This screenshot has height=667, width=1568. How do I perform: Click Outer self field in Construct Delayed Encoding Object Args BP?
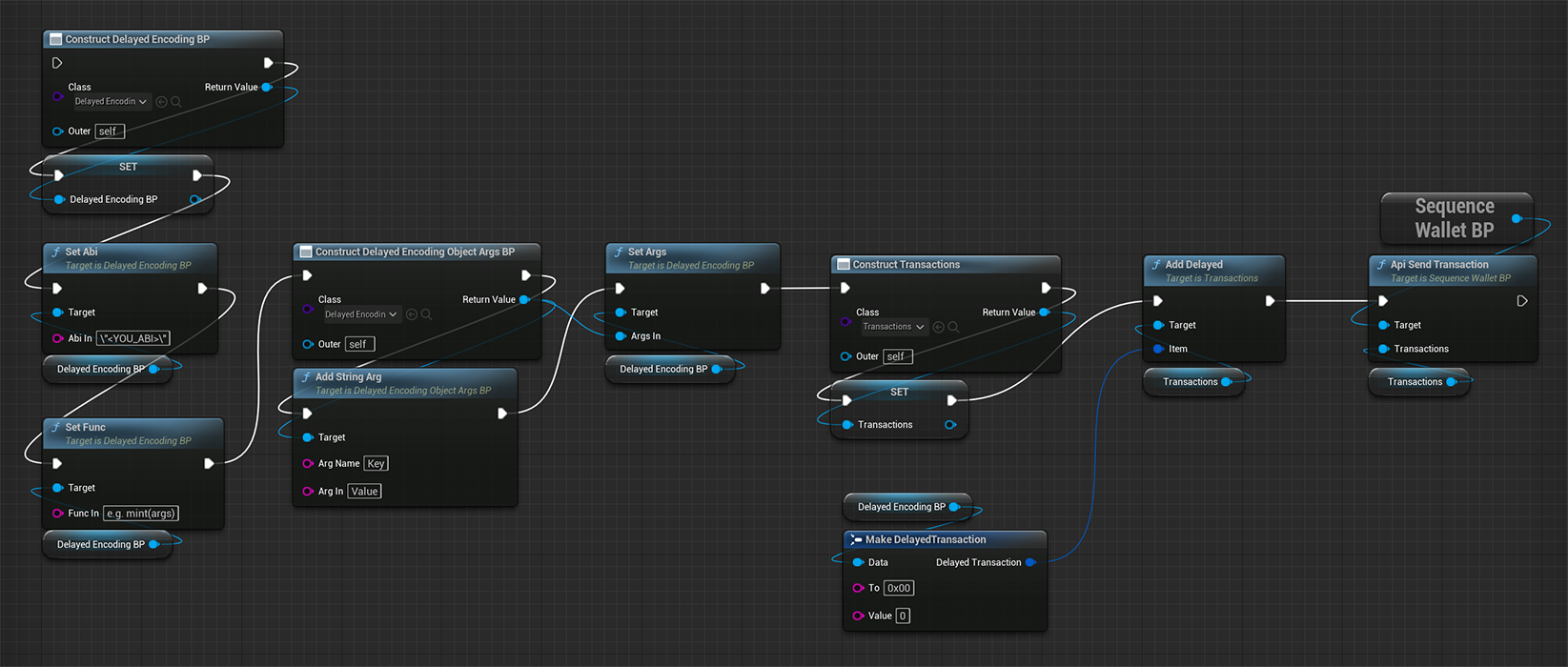(359, 344)
